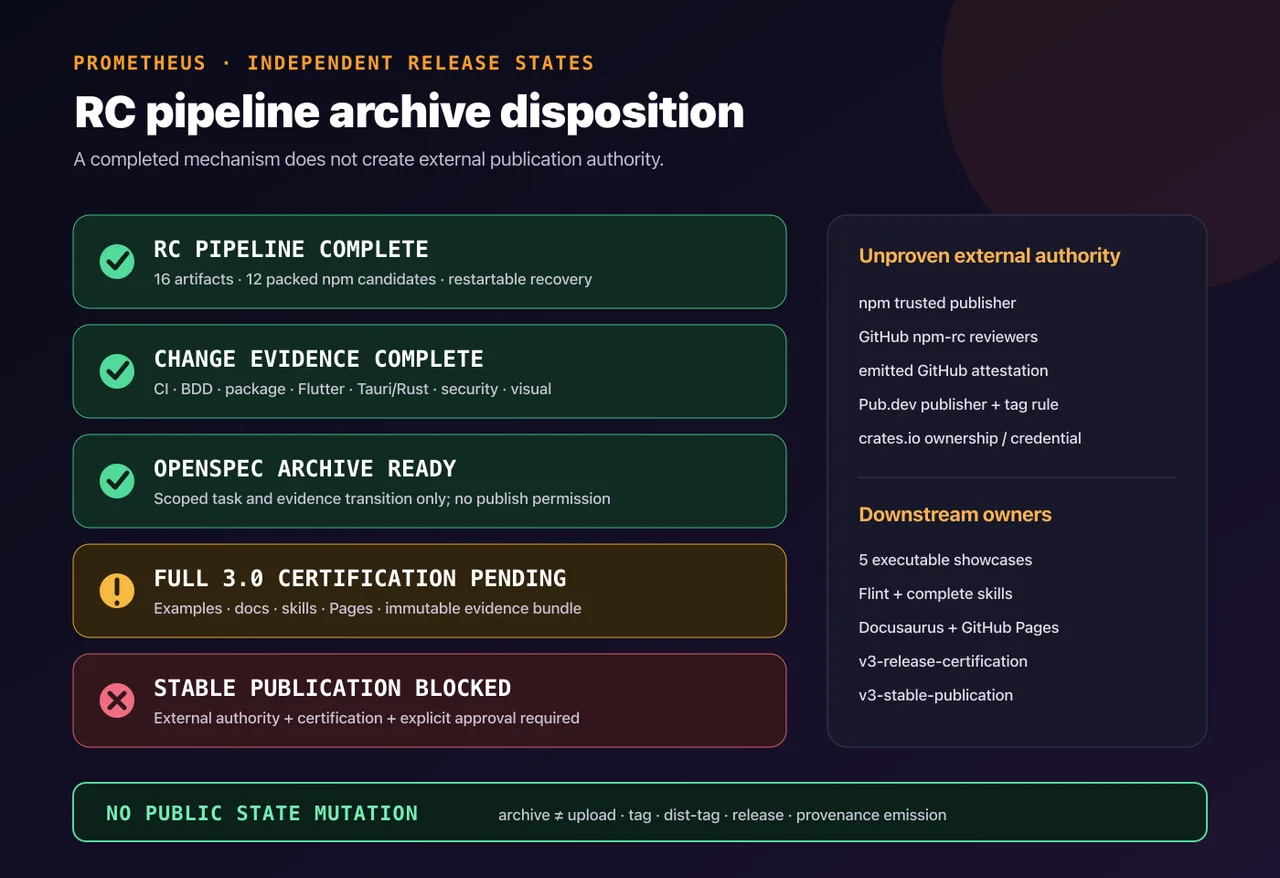
Task: Click the 'npm trusted publisher' item
Action: 937,303
